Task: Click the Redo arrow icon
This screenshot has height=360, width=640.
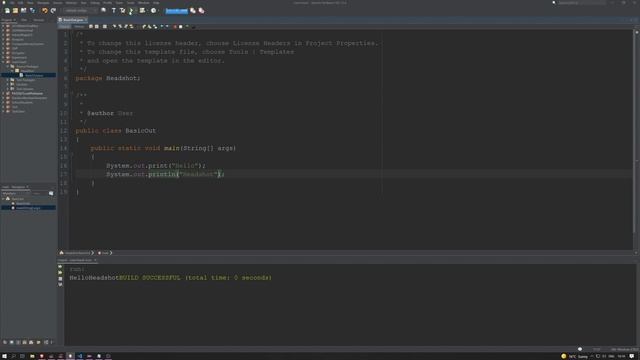Action: tap(53, 11)
